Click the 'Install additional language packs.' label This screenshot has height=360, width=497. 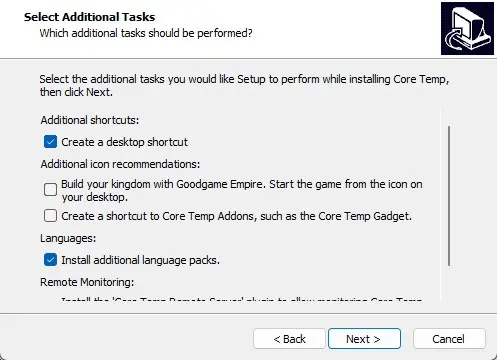(x=140, y=260)
